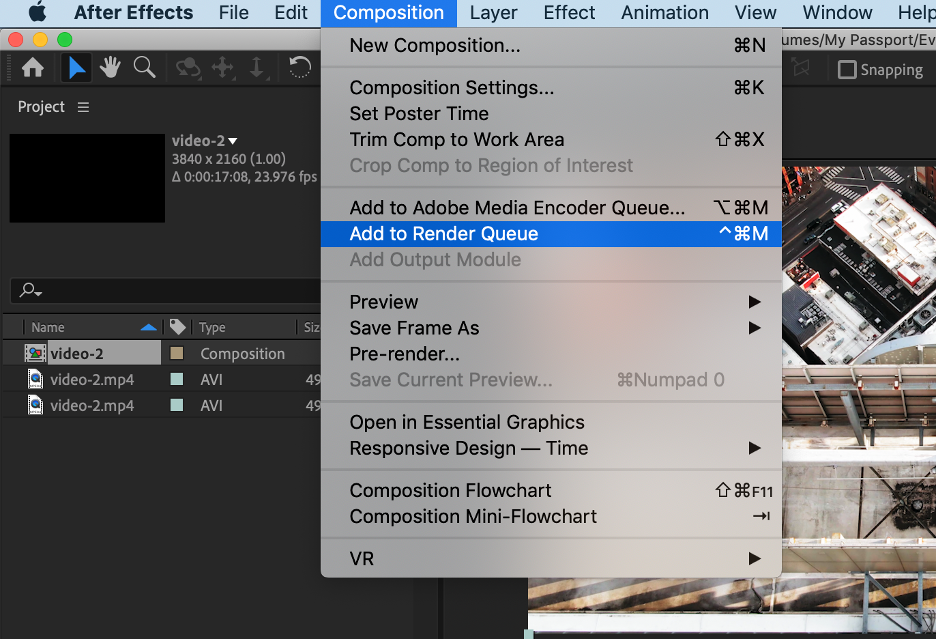Screen dimensions: 936x640
Task: Open Composition Settings menu entry
Action: pyautogui.click(x=451, y=88)
